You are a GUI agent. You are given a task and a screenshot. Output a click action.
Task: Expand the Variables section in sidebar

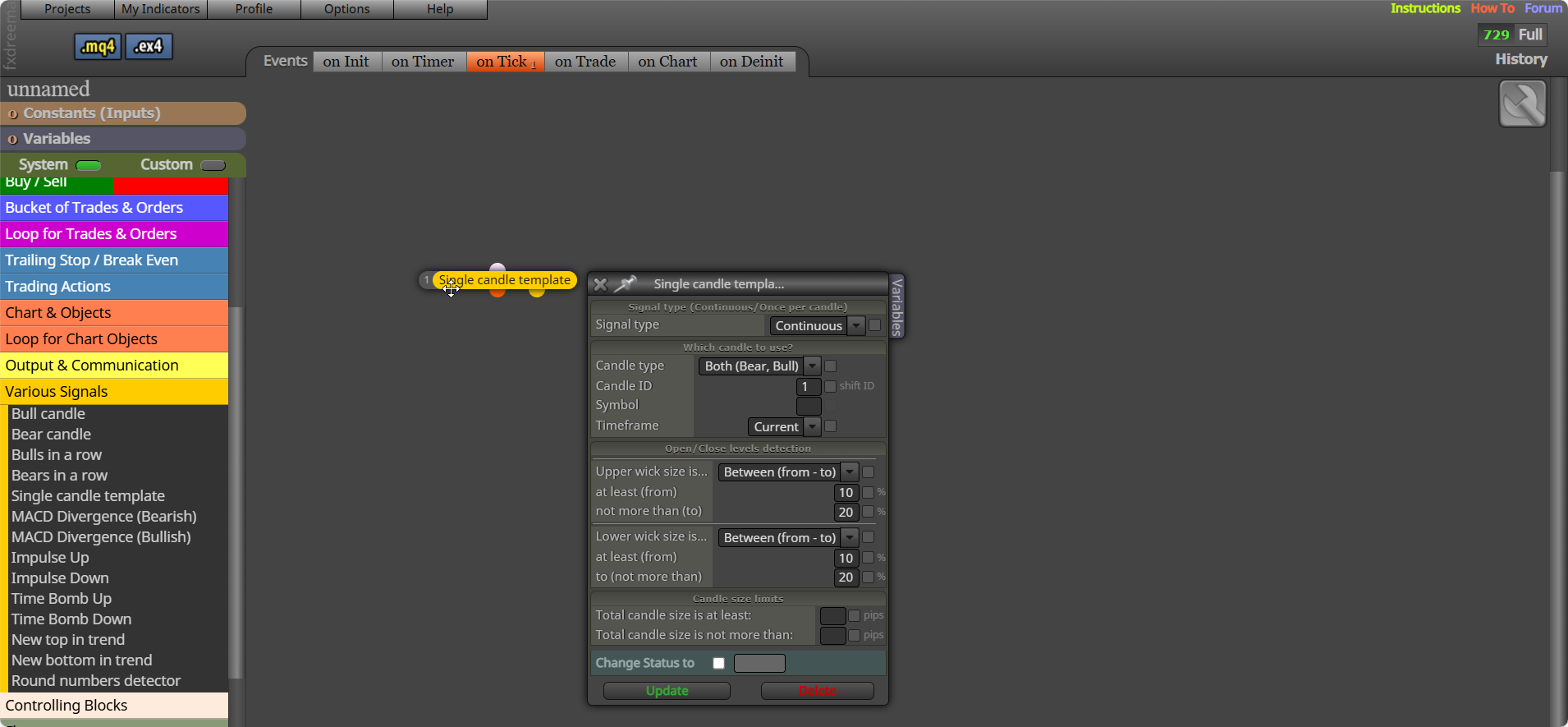click(123, 139)
